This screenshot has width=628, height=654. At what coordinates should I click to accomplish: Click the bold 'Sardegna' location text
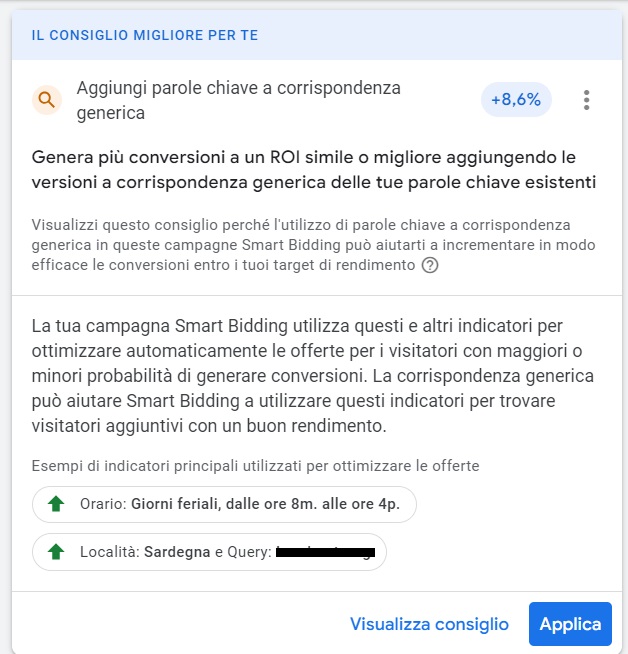click(x=177, y=551)
